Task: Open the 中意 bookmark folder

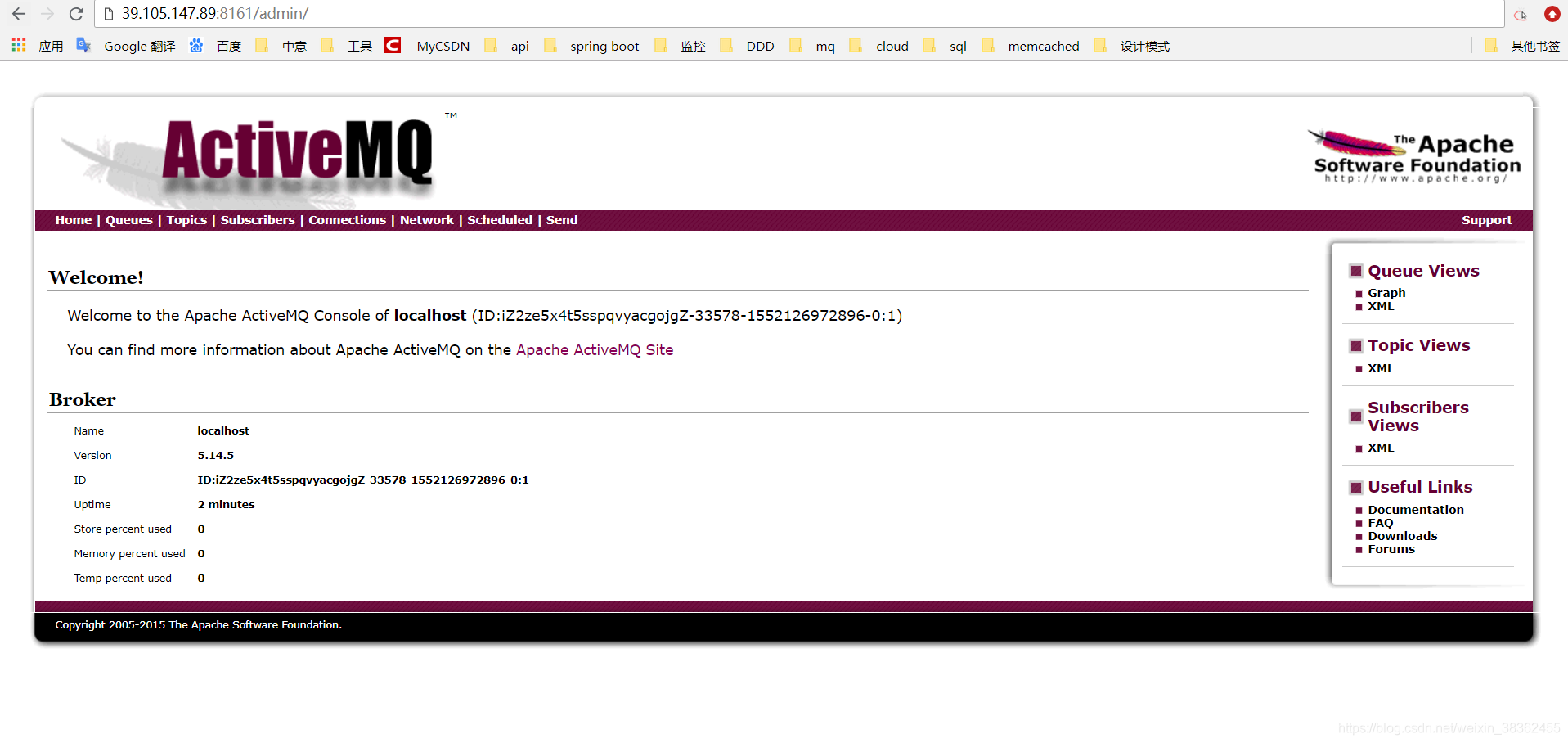Action: point(281,46)
